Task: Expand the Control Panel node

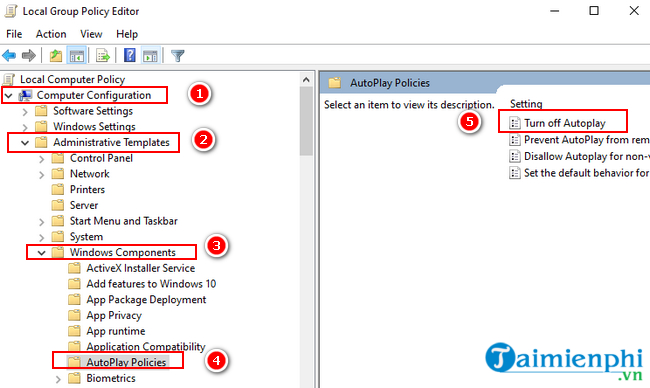Action: coord(41,159)
